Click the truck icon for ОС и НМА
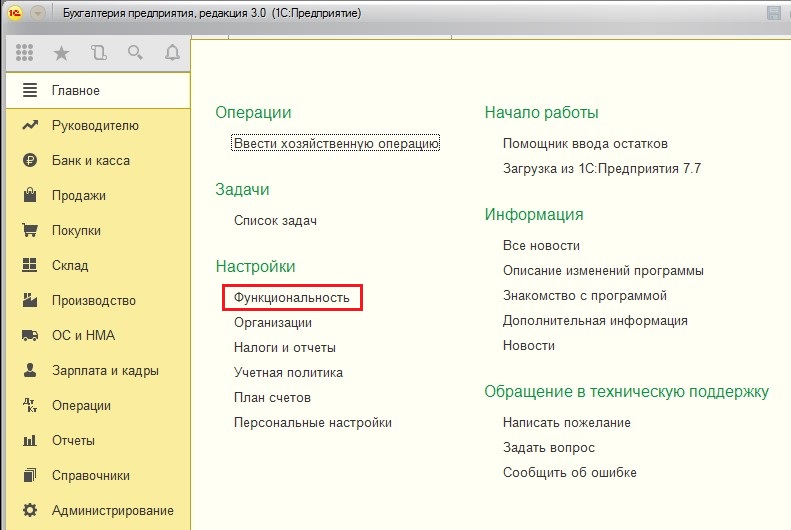 [x=30, y=335]
